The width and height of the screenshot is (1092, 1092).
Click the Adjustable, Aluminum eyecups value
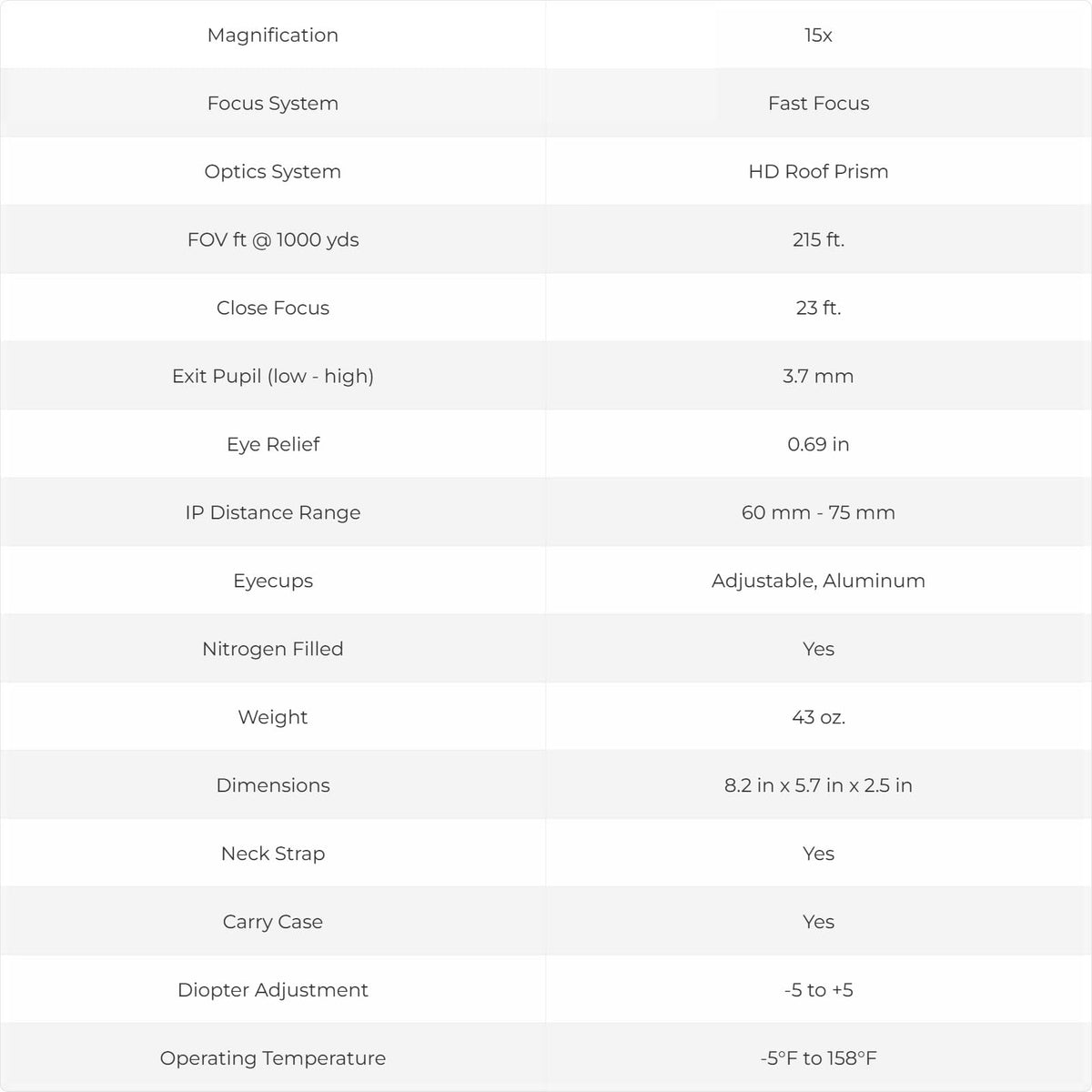(818, 581)
